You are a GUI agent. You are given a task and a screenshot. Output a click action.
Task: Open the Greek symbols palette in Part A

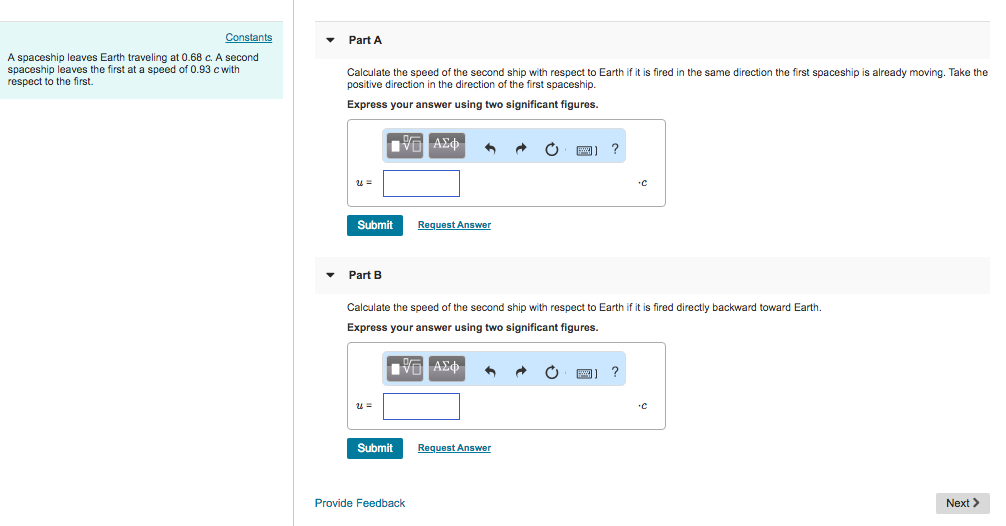446,145
